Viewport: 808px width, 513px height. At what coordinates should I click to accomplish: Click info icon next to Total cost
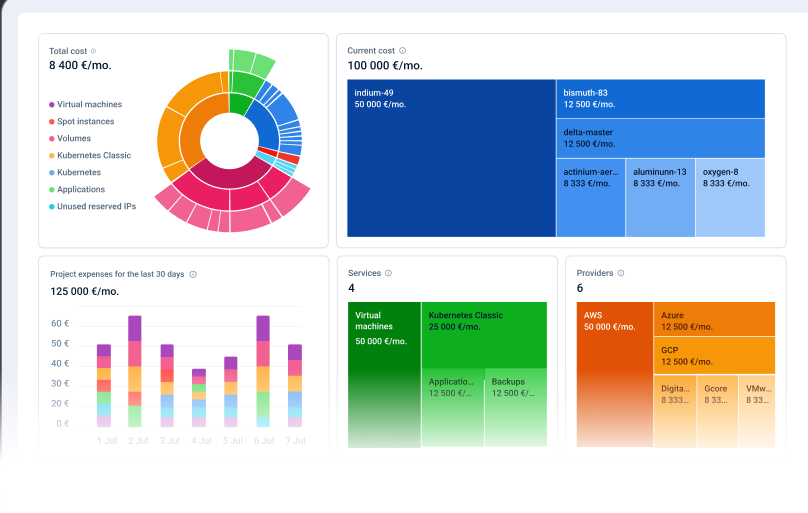[93, 51]
